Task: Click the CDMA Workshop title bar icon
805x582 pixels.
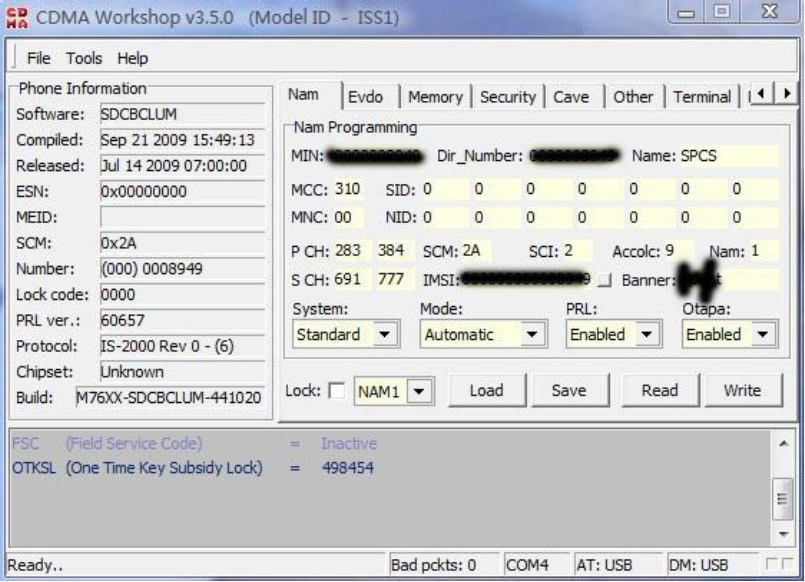Action: pos(17,17)
